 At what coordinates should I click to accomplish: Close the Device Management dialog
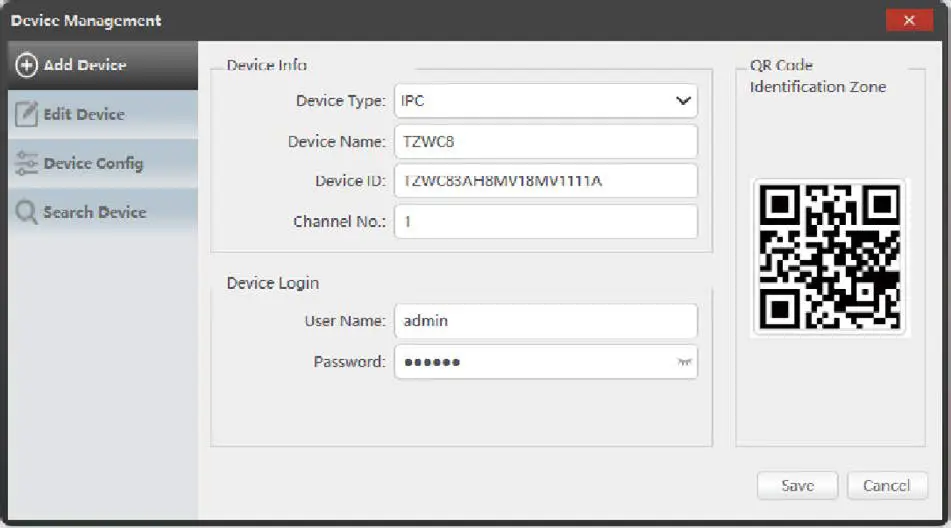pyautogui.click(x=909, y=20)
